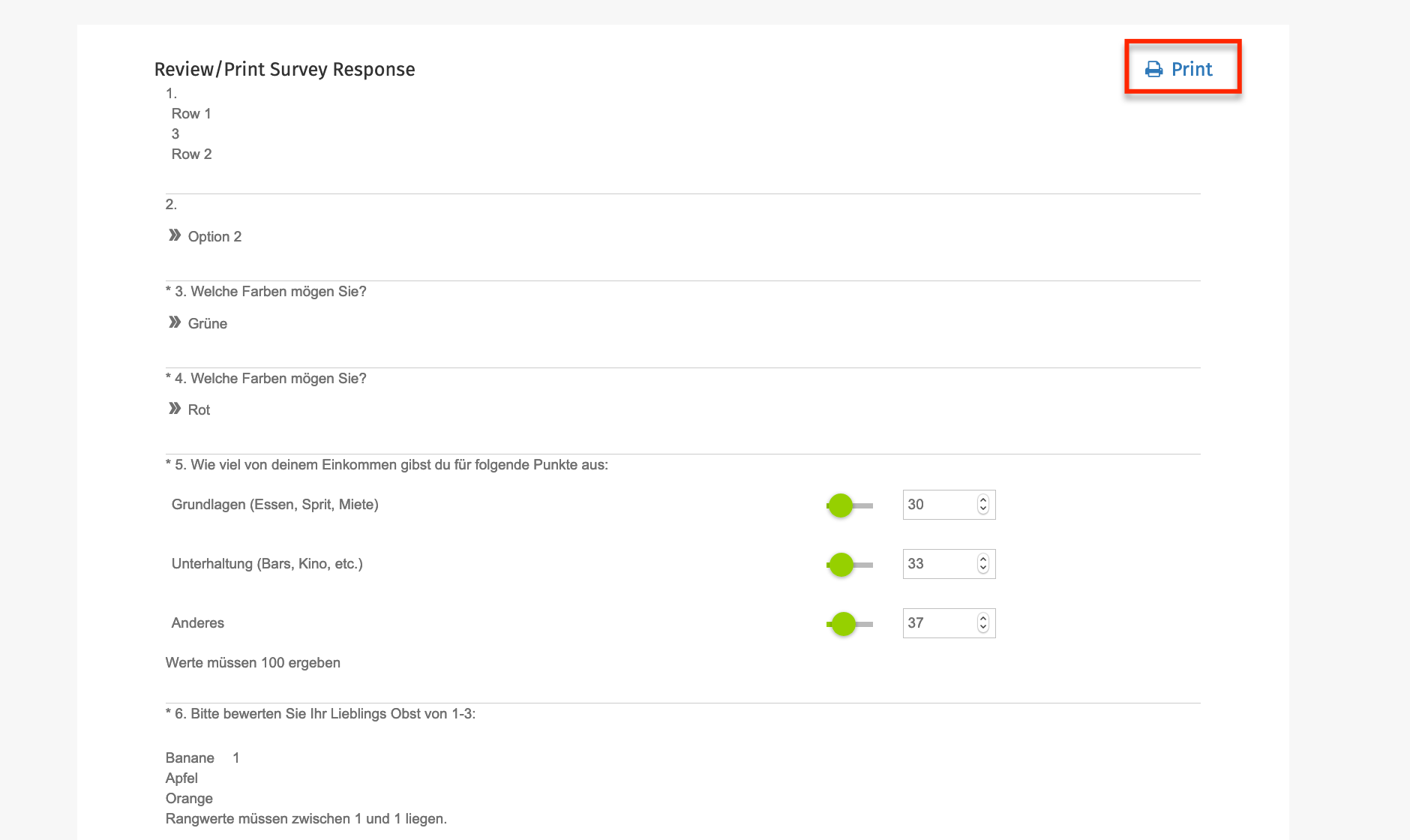Click the double-chevron icon beside Rot
This screenshot has width=1410, height=840.
175,409
